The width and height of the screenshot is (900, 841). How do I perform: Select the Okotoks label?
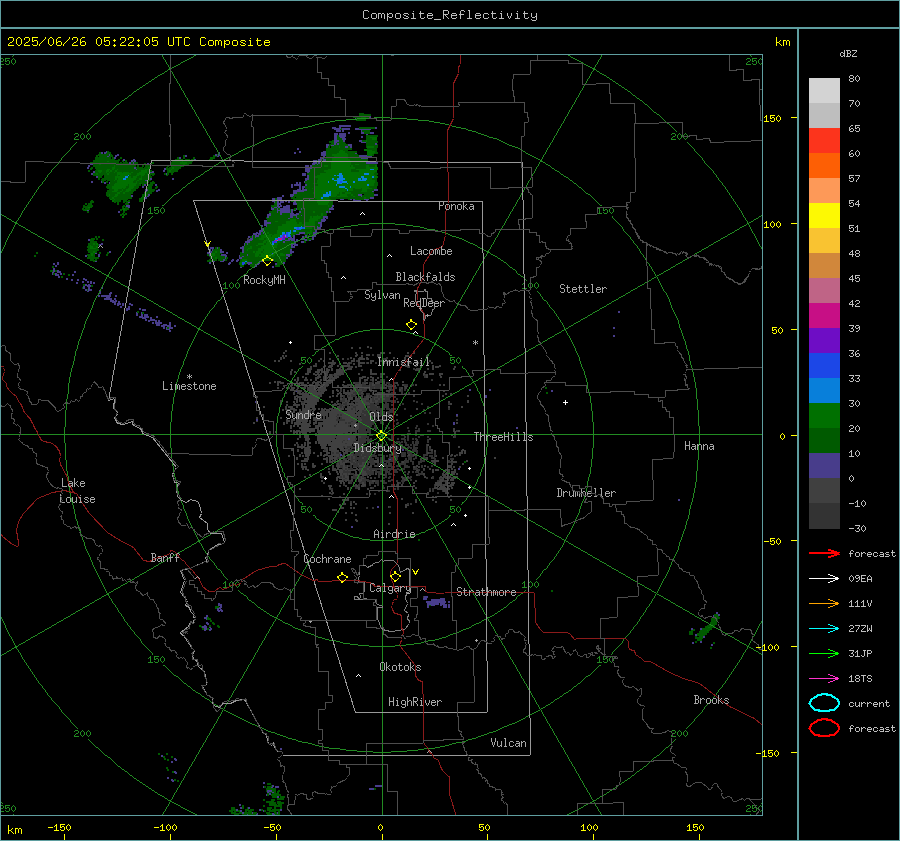(x=400, y=667)
